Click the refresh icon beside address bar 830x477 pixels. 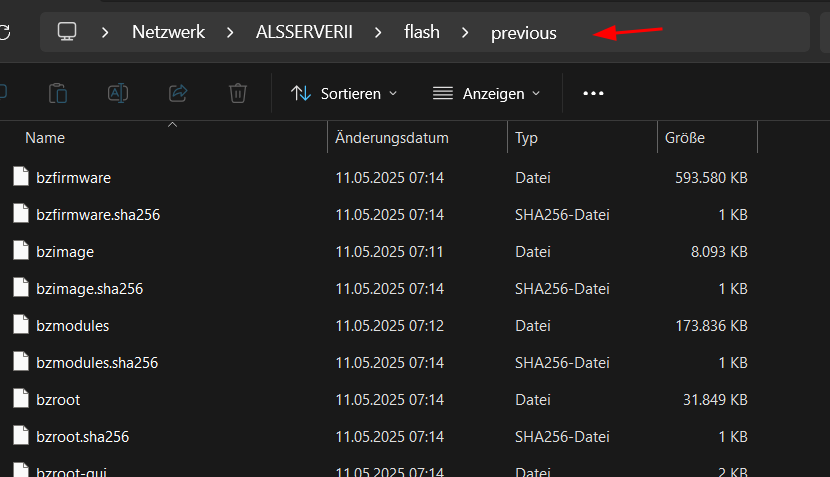[4, 32]
